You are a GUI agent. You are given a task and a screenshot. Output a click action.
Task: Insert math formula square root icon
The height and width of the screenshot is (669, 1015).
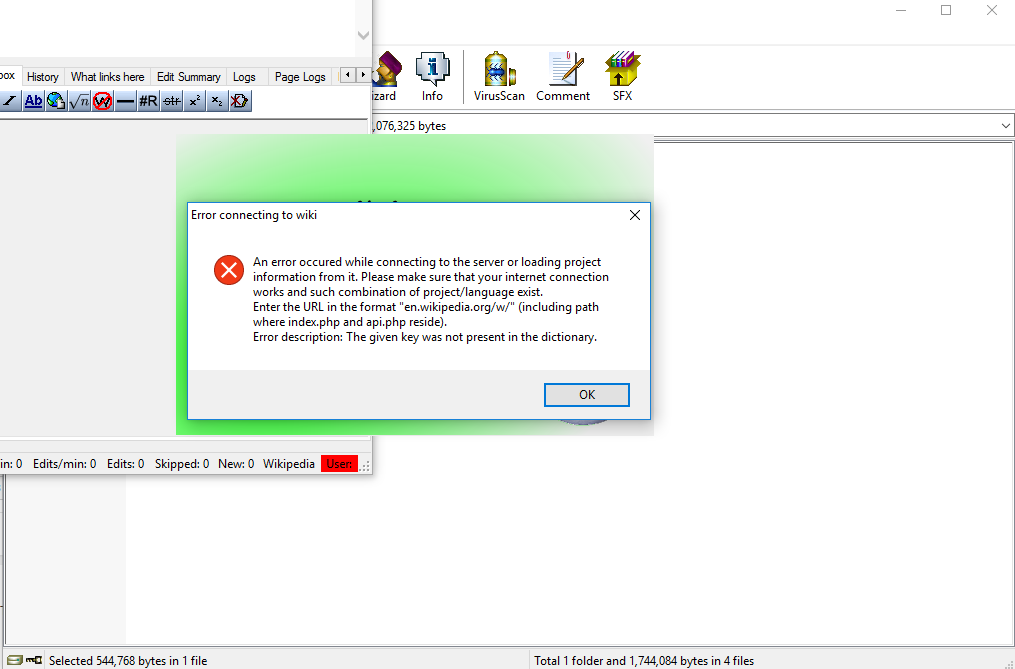pos(80,101)
